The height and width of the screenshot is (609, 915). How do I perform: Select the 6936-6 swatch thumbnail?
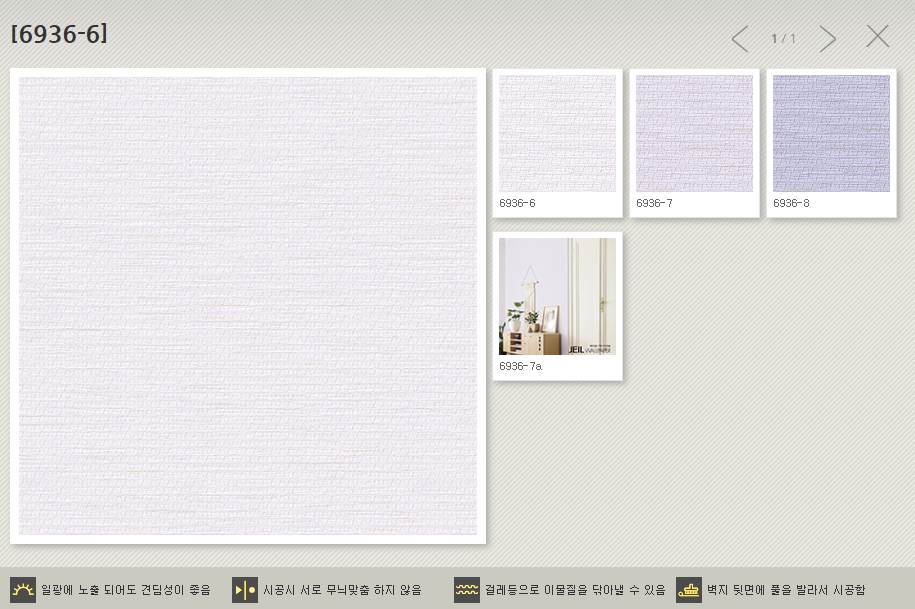point(557,133)
